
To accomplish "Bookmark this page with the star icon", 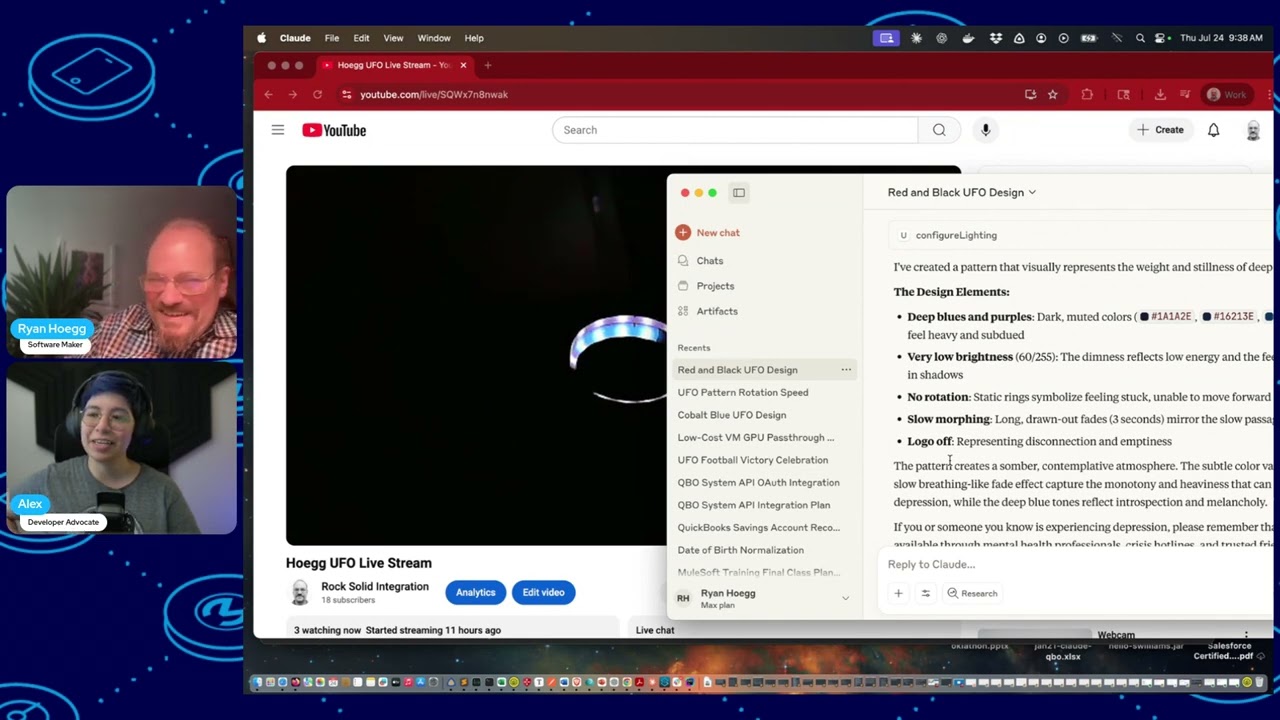I will click(1052, 94).
